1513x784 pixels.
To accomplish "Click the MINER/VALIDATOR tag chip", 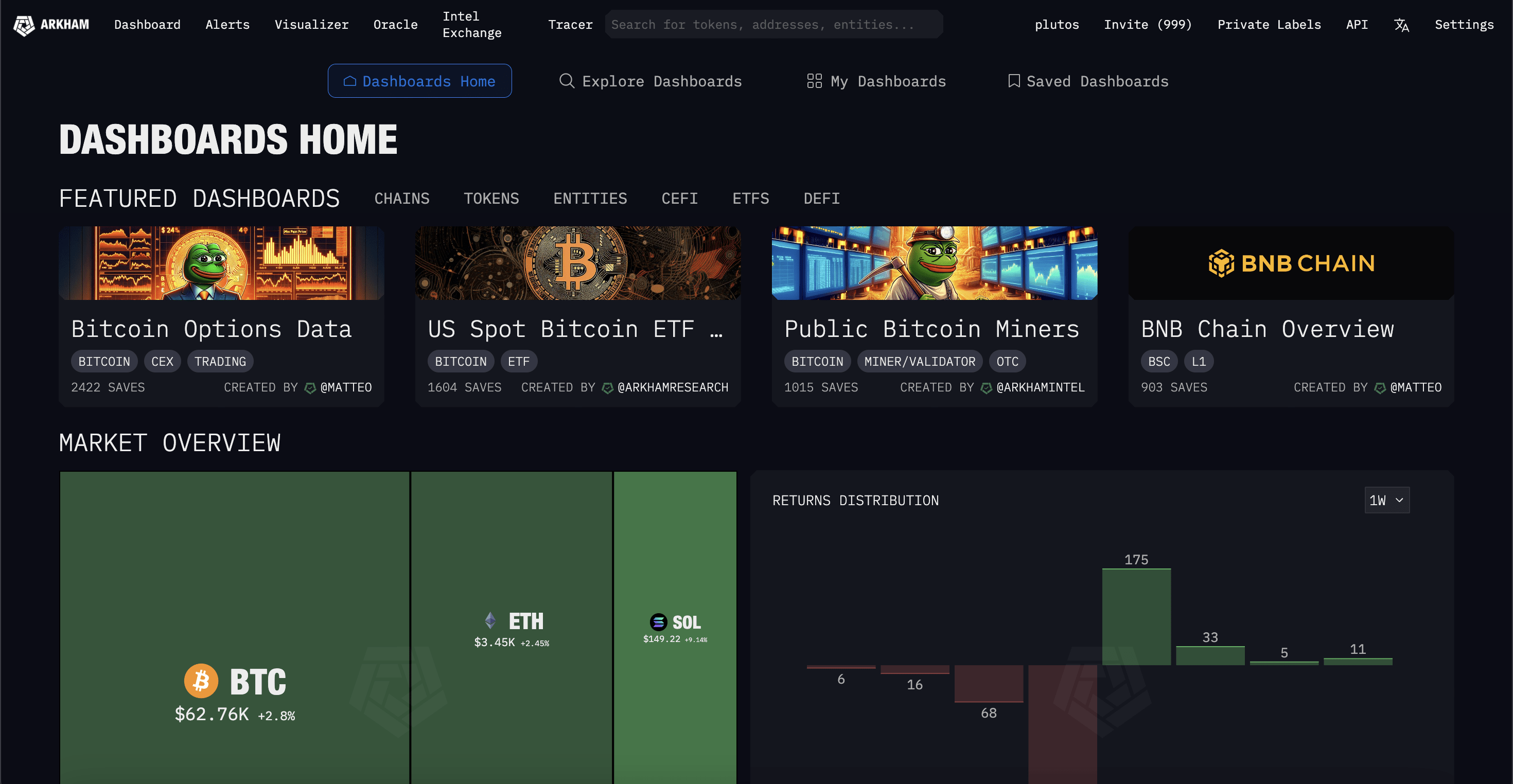I will (919, 362).
